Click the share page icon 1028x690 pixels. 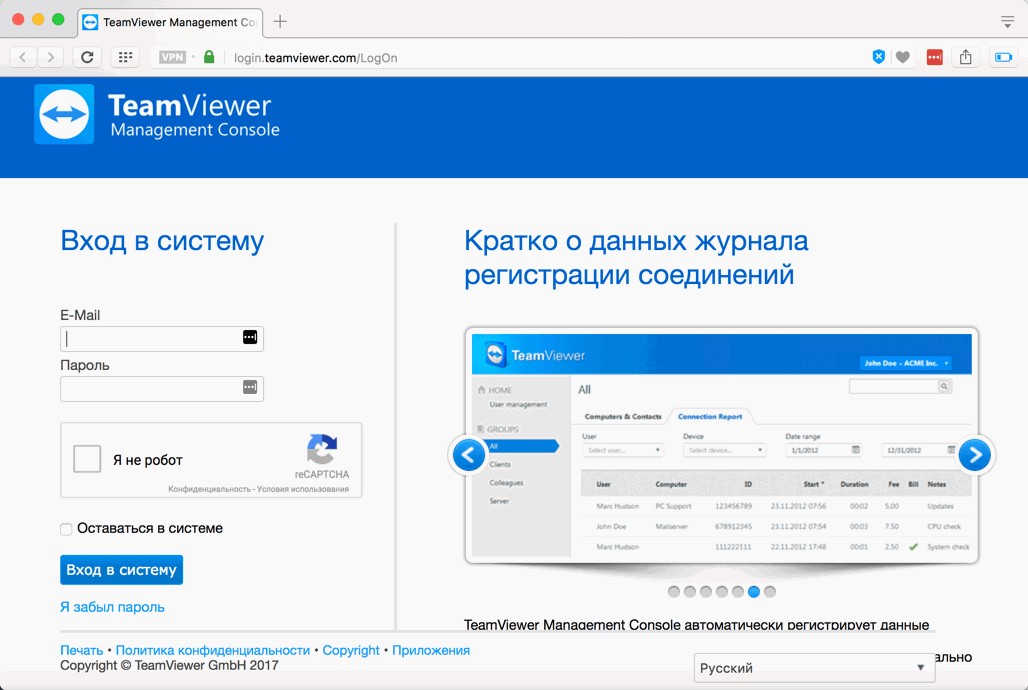(x=966, y=57)
